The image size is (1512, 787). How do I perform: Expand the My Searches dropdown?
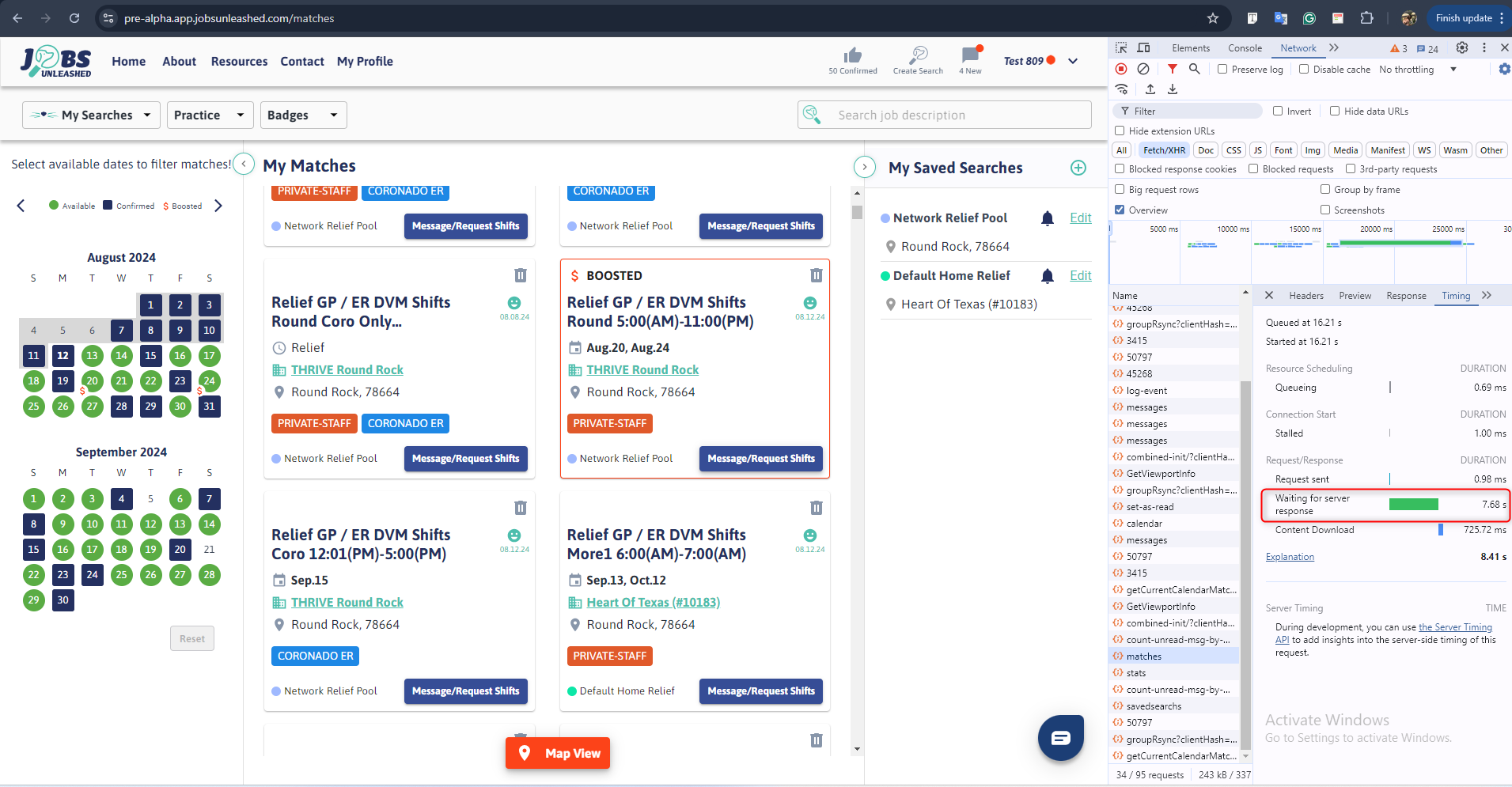(91, 115)
